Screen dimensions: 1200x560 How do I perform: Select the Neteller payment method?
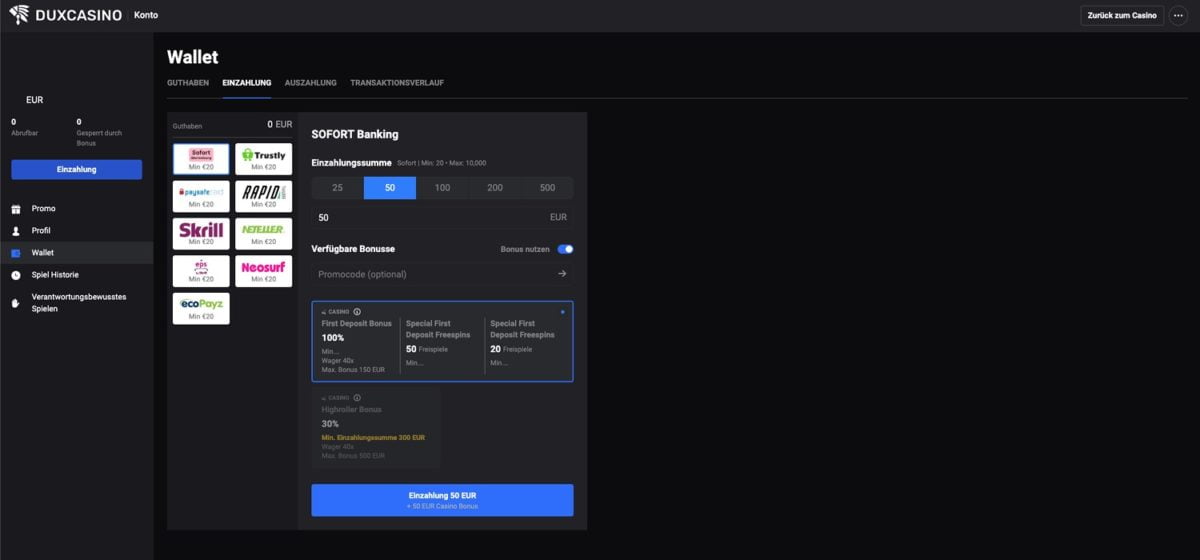pyautogui.click(x=263, y=234)
